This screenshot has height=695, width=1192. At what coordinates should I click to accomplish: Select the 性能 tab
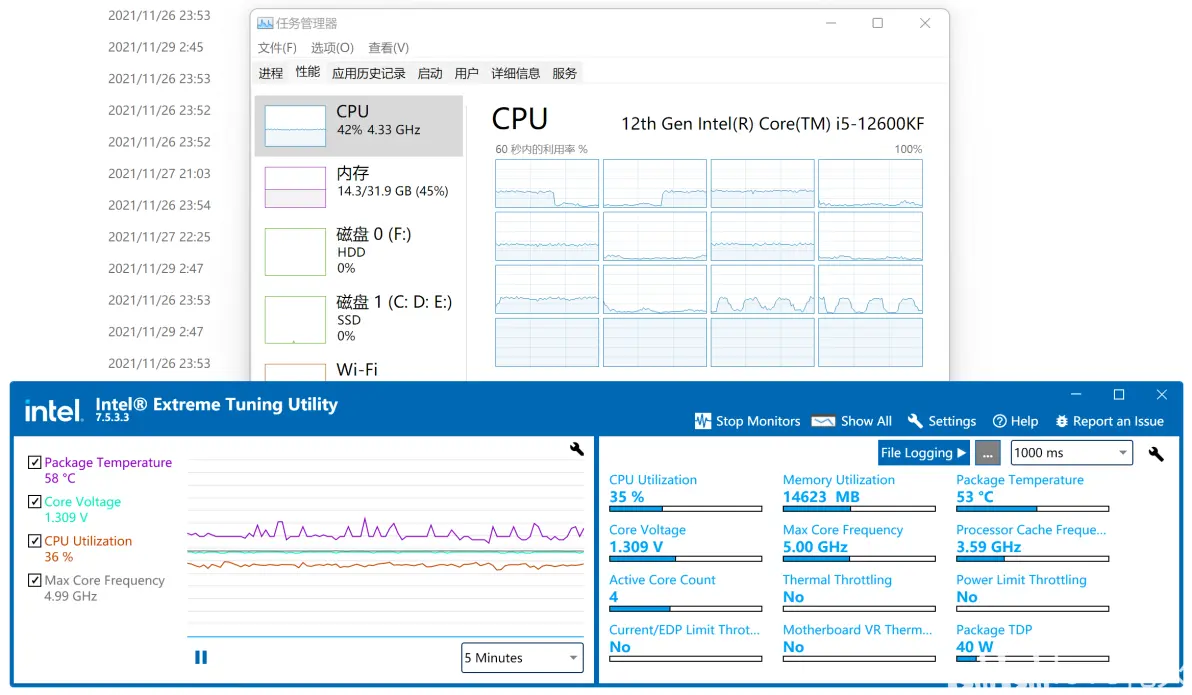pyautogui.click(x=308, y=72)
